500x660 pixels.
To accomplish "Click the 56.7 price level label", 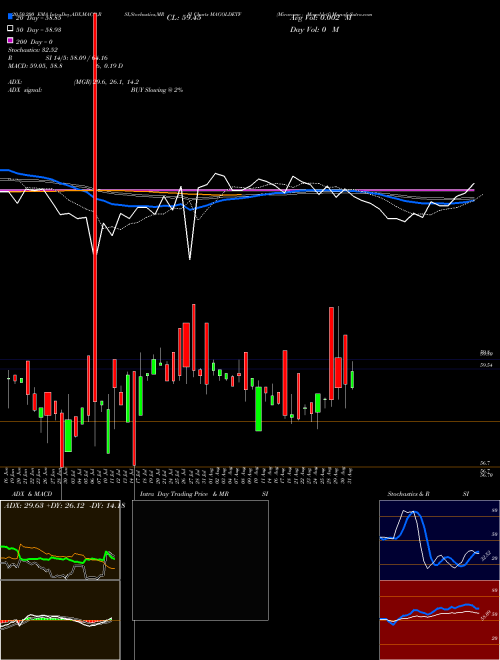I will pos(485,463).
